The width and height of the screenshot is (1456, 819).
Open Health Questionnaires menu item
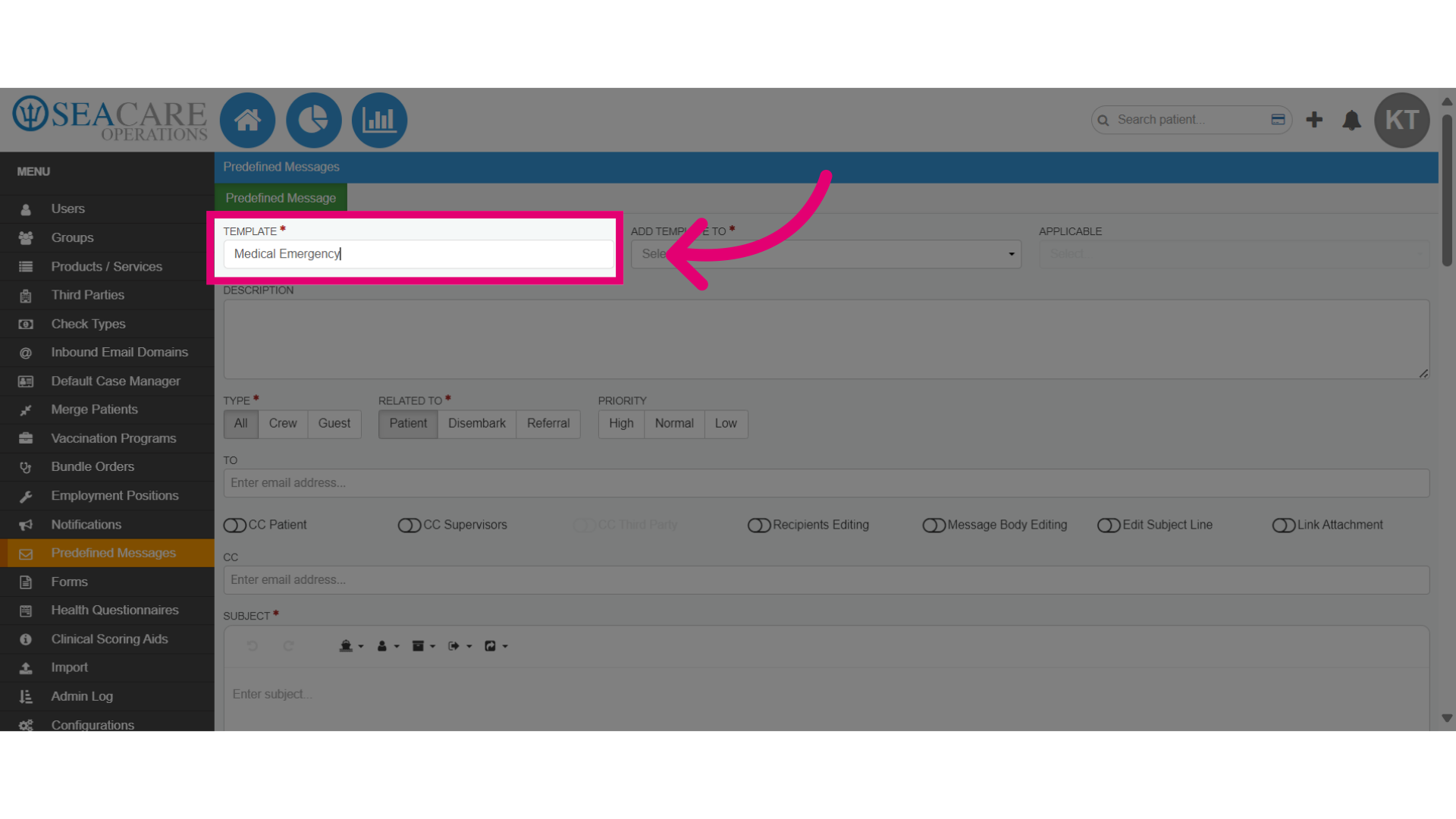[x=107, y=610]
